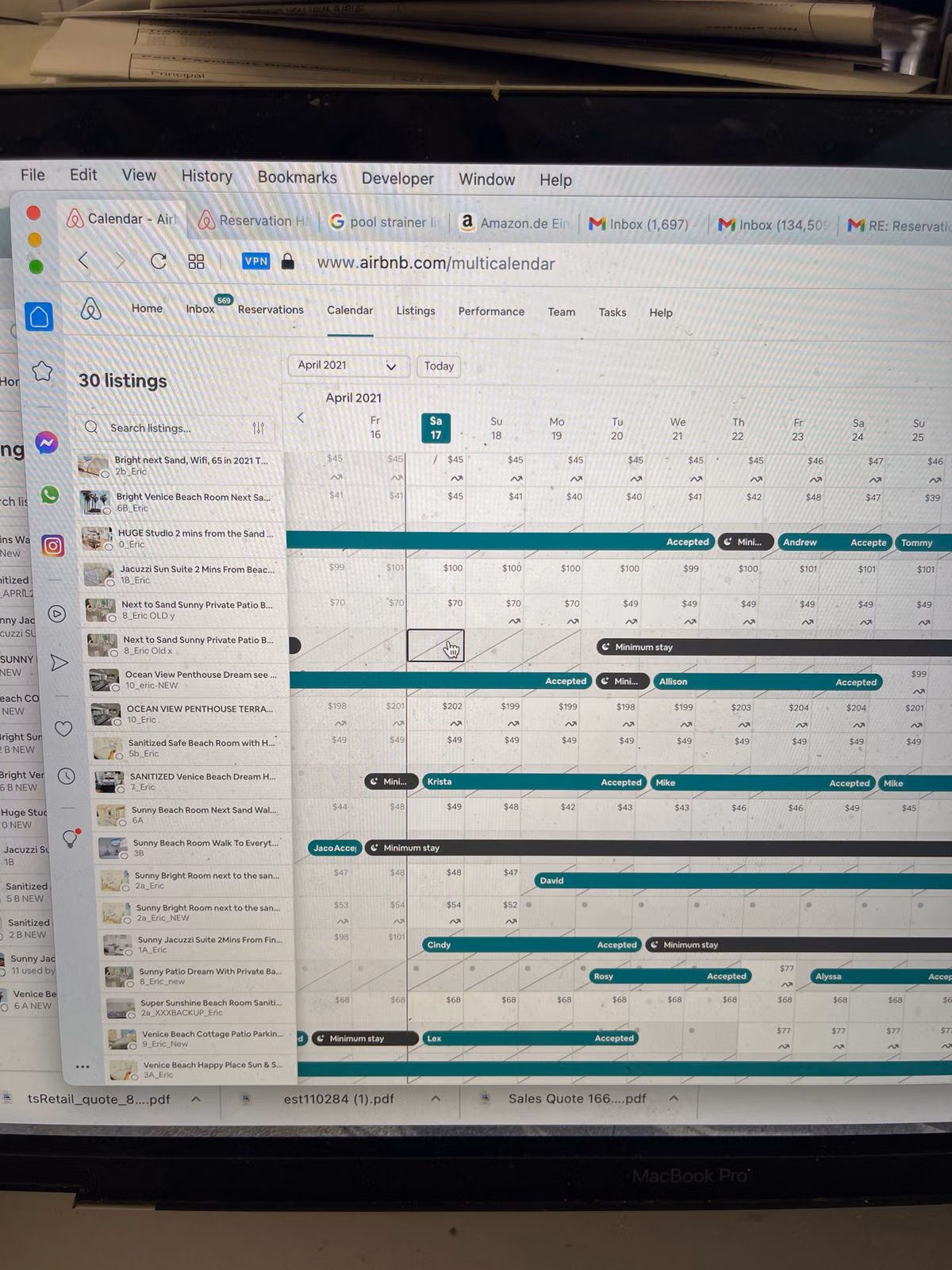The image size is (952, 1270).
Task: Open the Bookmarks menu in the menu bar
Action: (x=297, y=177)
